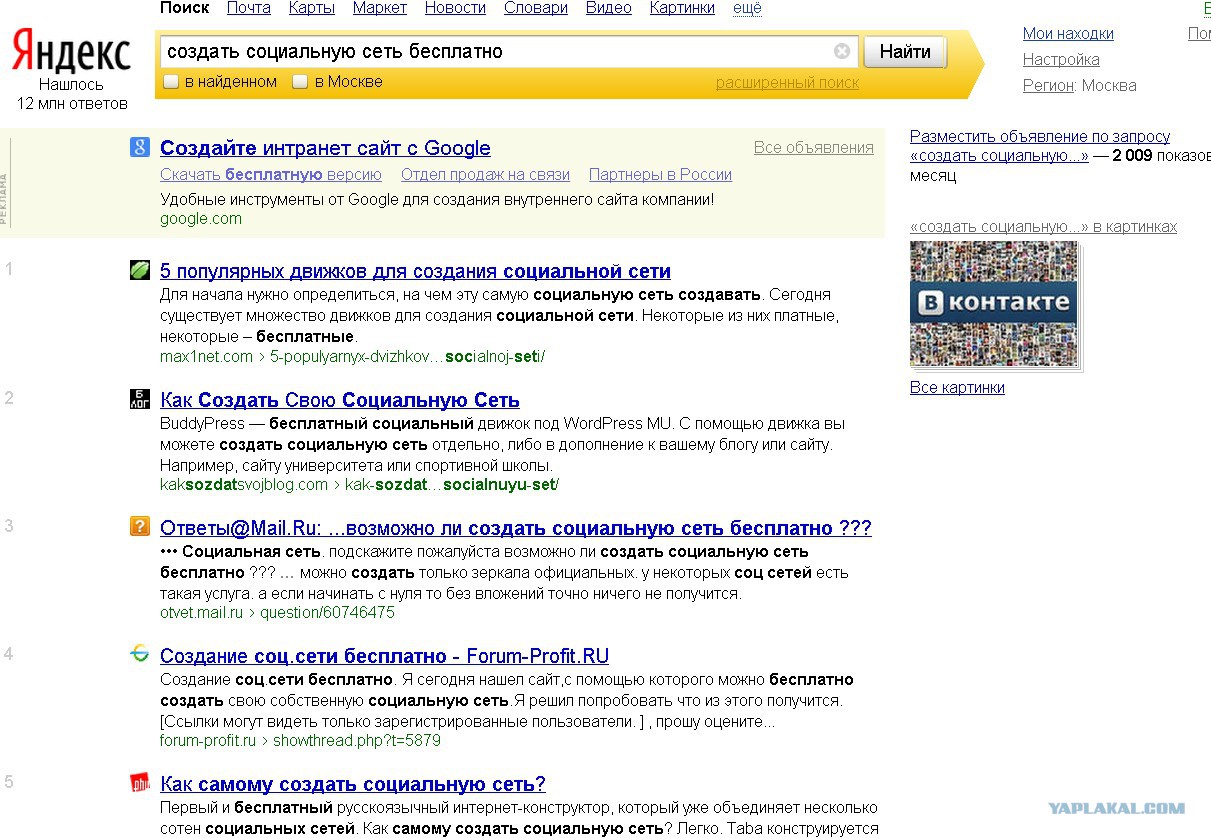Click the favicon beside Как самому создать социальную сеть
Image resolution: width=1211 pixels, height=838 pixels.
(140, 783)
